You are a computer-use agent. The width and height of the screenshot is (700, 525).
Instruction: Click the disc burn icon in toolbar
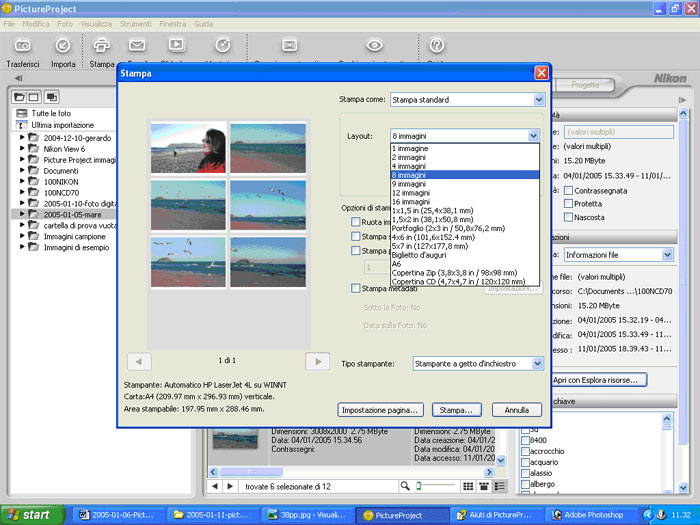(x=222, y=45)
